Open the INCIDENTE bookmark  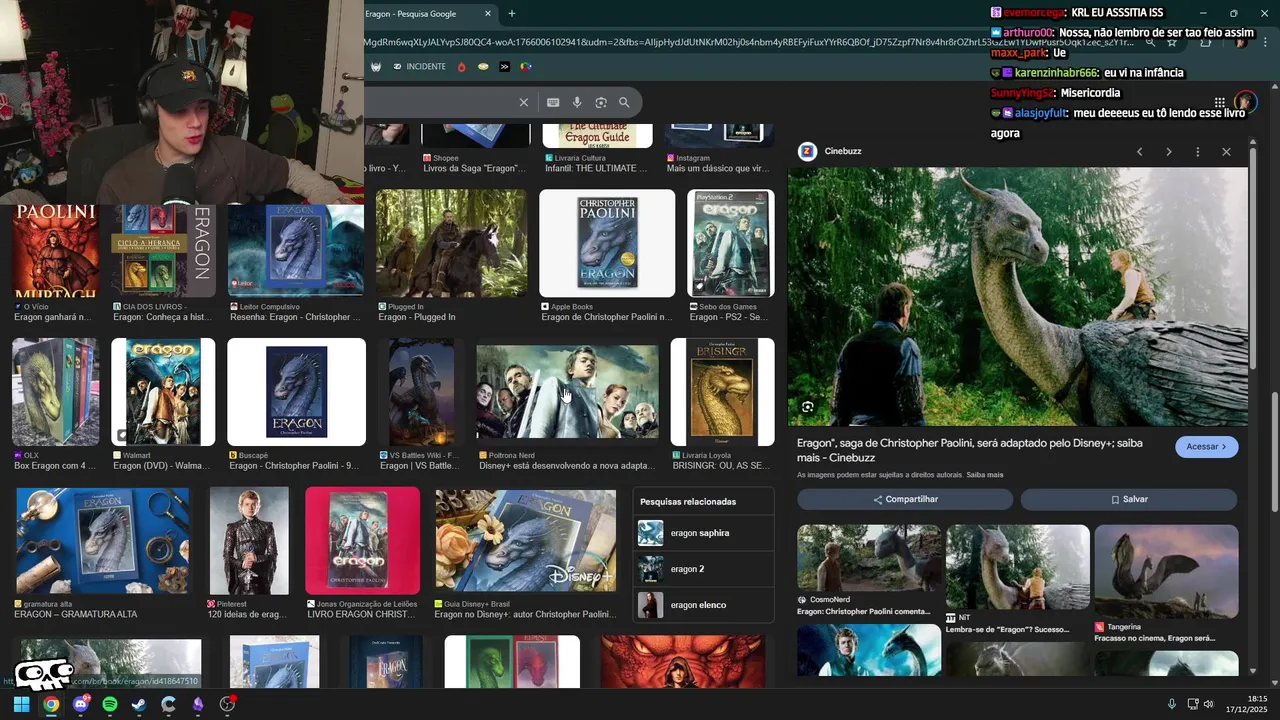(420, 66)
